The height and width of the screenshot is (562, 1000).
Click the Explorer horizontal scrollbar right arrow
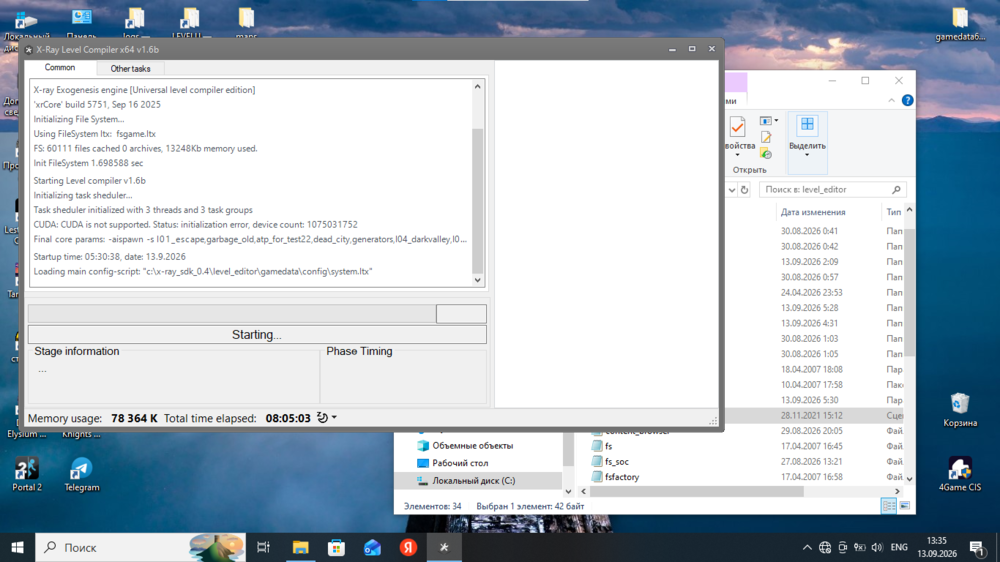pos(897,491)
